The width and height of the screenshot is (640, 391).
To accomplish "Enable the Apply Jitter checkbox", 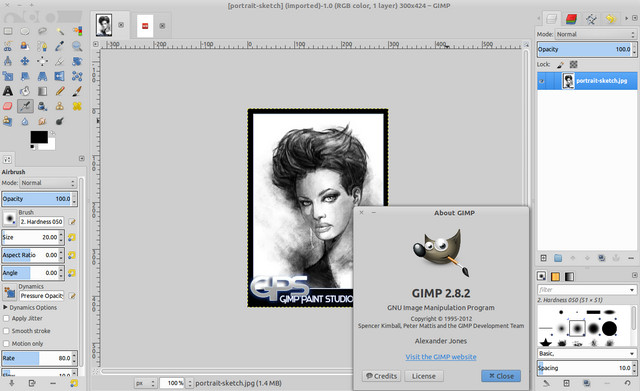I will [6, 318].
